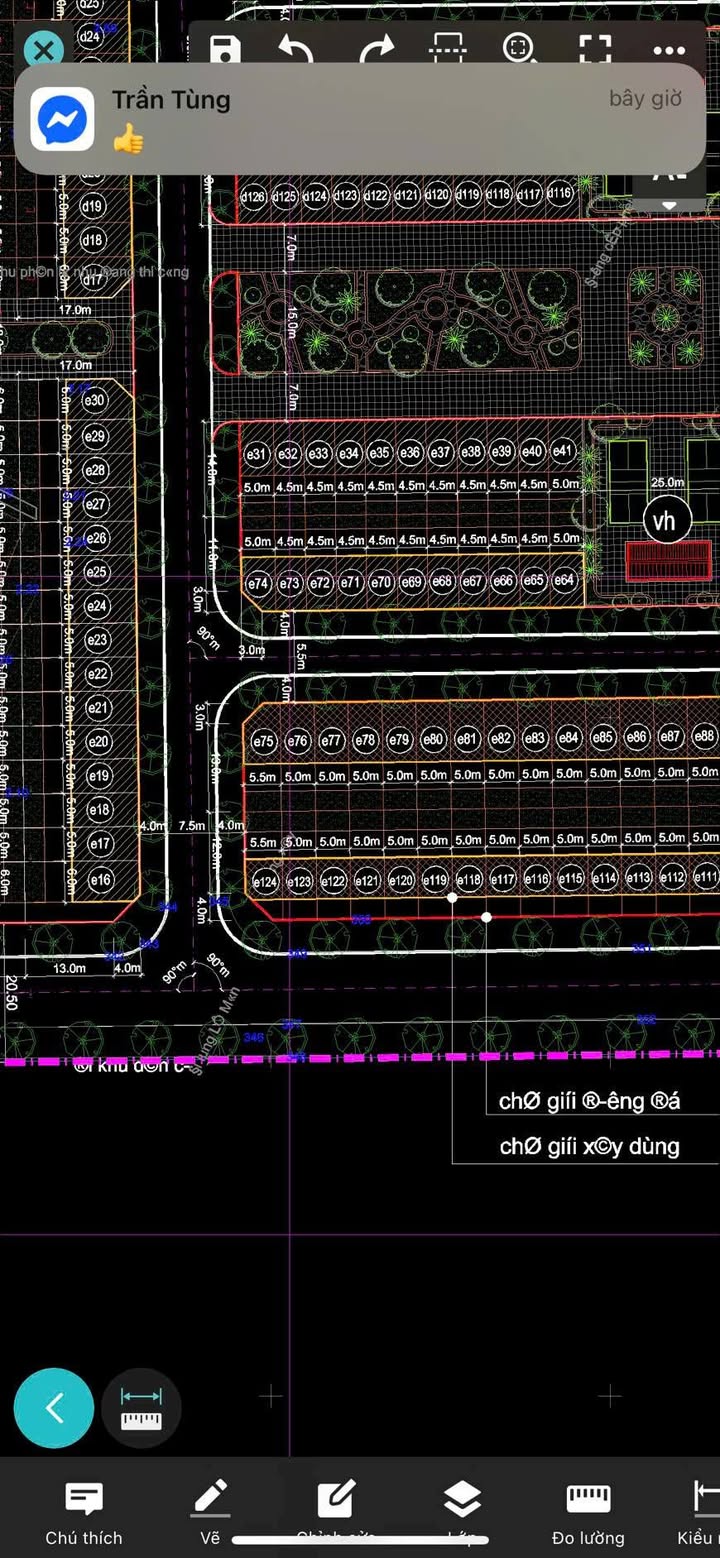
Task: Redo the undone action
Action: coord(376,50)
